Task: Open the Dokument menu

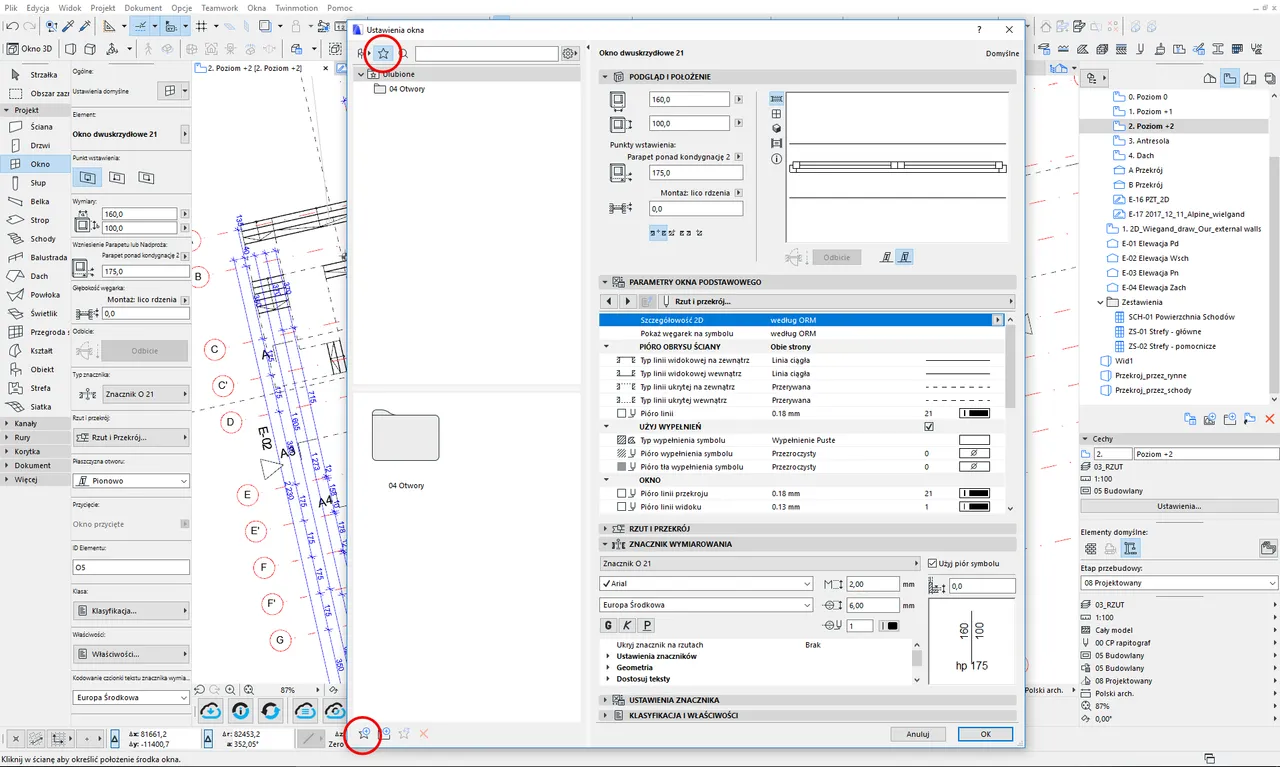Action: pyautogui.click(x=143, y=7)
